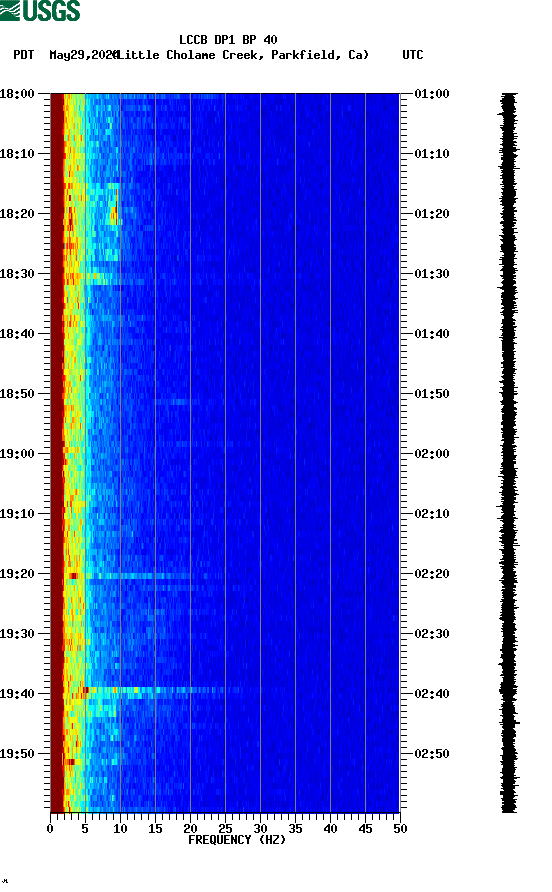Click the "01:50" UTC time label
The height and width of the screenshot is (892, 552).
(432, 394)
